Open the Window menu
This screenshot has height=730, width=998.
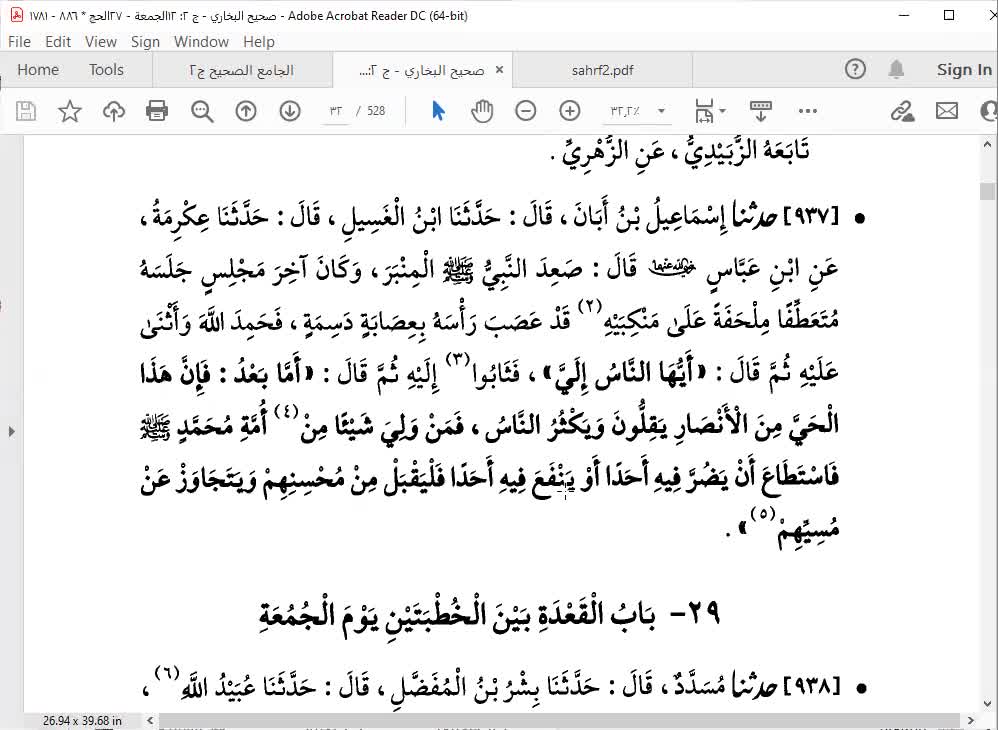coord(201,41)
